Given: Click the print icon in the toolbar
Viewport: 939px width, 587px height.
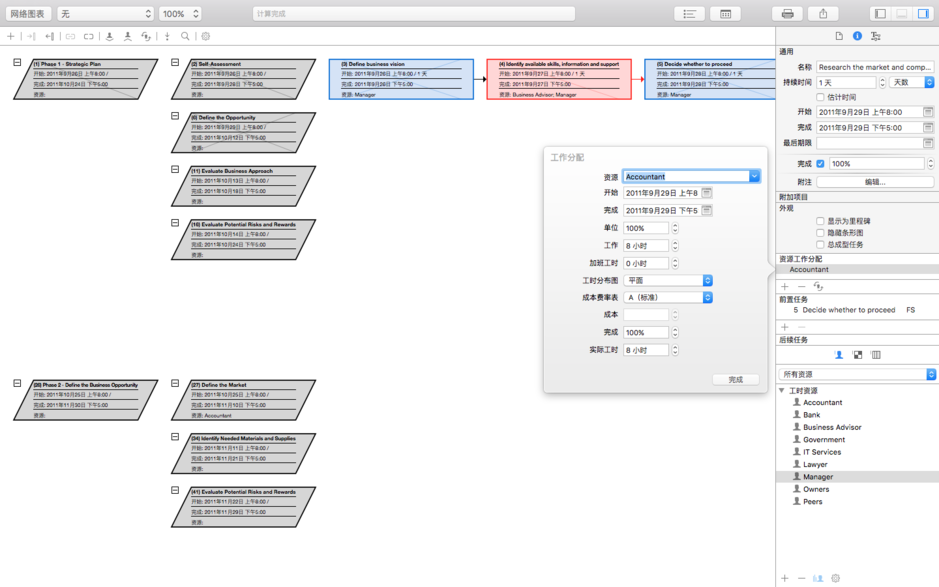Looking at the screenshot, I should coord(787,13).
